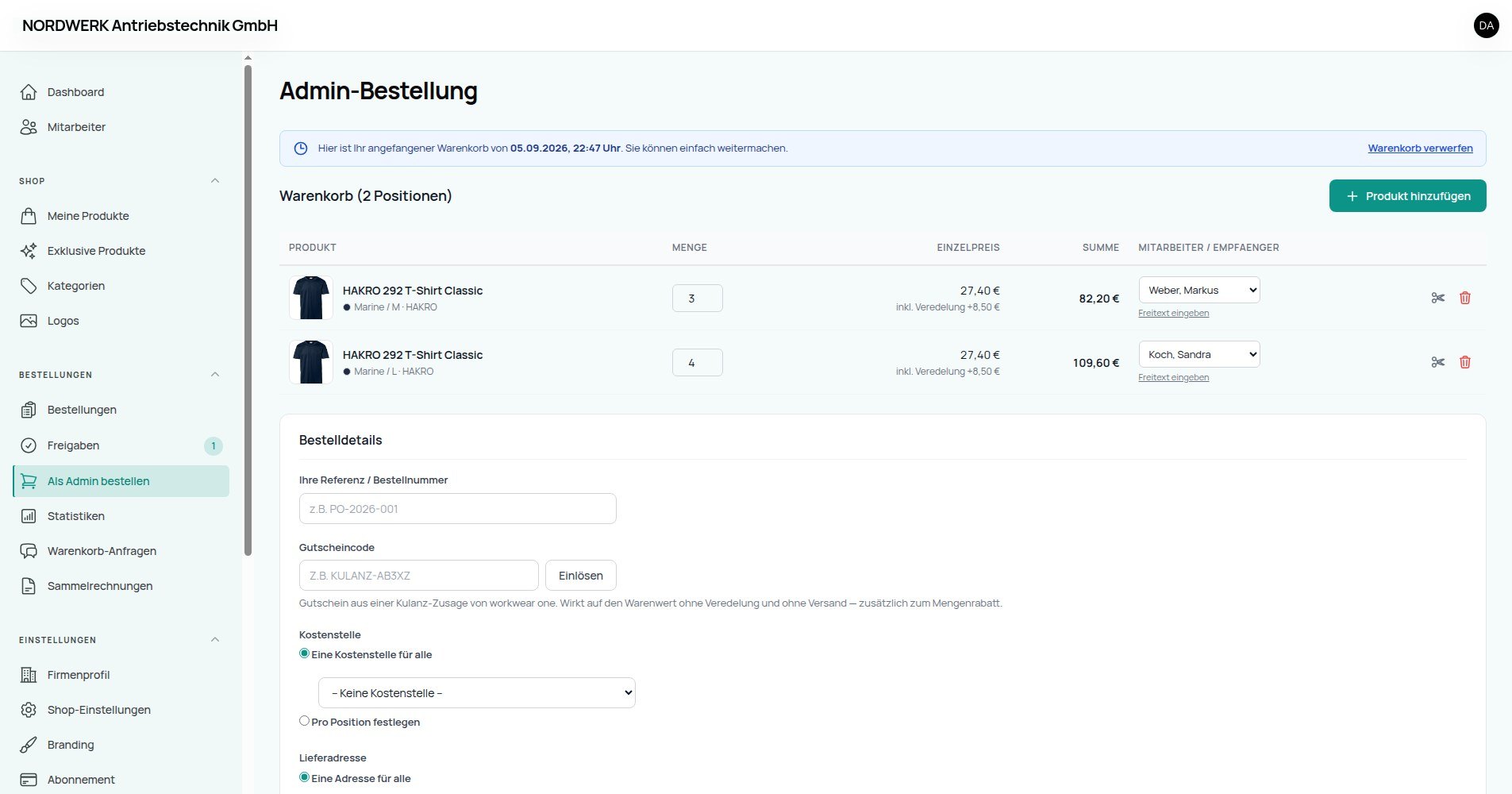Open the Weber, Markus recipient dropdown
The width and height of the screenshot is (1512, 794).
coord(1199,290)
